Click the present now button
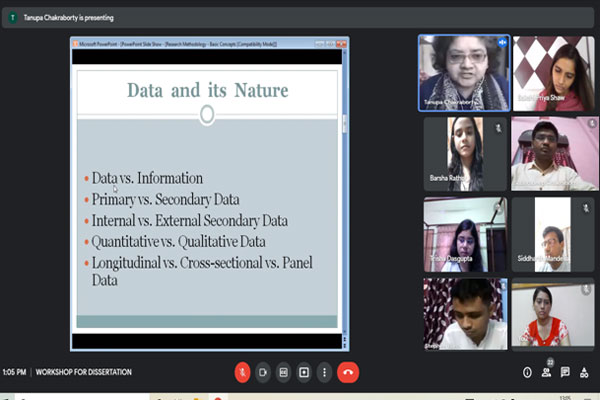This screenshot has height=400, width=600. (304, 372)
